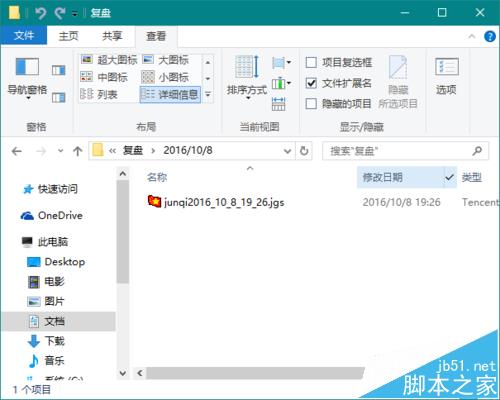Viewport: 500px width, 400px height.
Task: Click 隐藏所选项目 hide selected items
Action: click(x=398, y=82)
